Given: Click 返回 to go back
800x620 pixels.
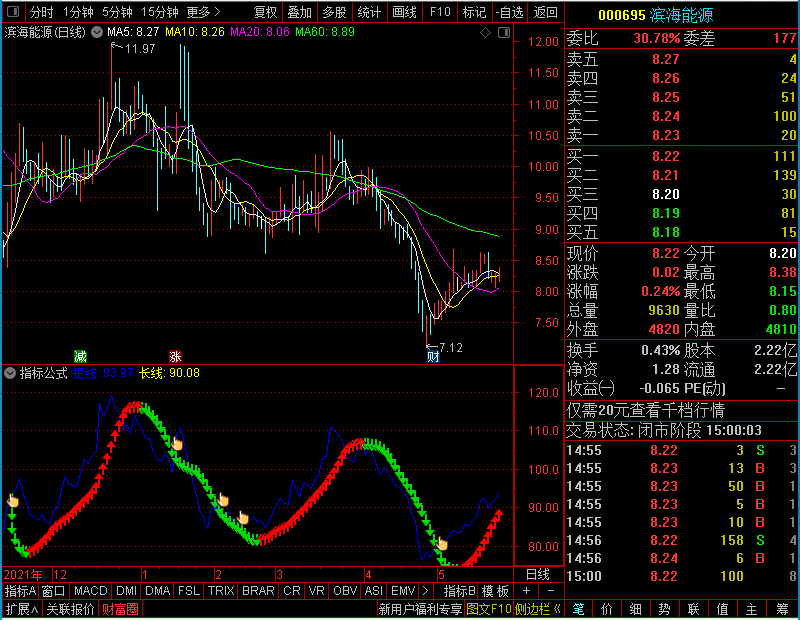Looking at the screenshot, I should 545,12.
